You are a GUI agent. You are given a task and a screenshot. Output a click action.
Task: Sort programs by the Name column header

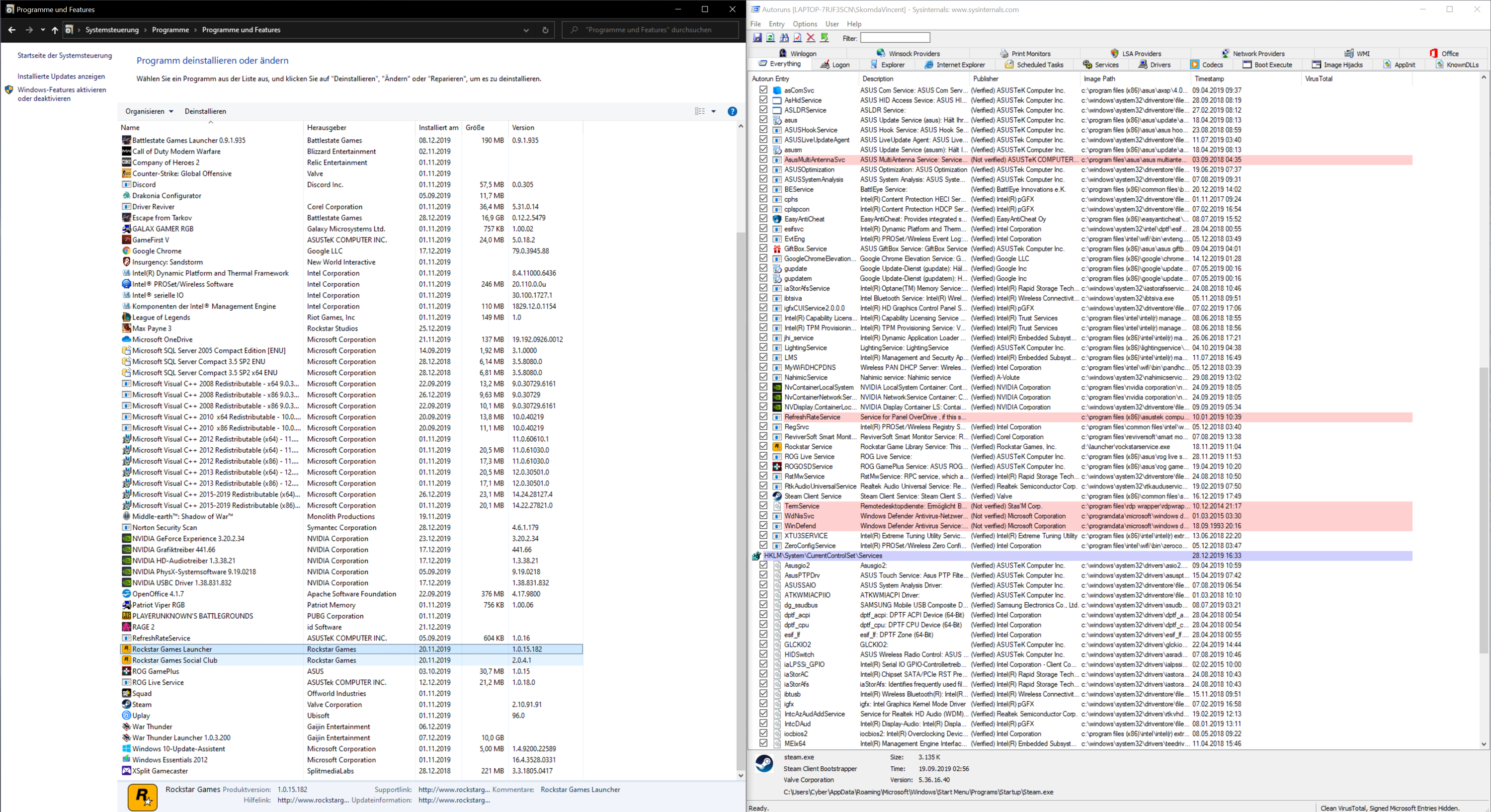(211, 127)
